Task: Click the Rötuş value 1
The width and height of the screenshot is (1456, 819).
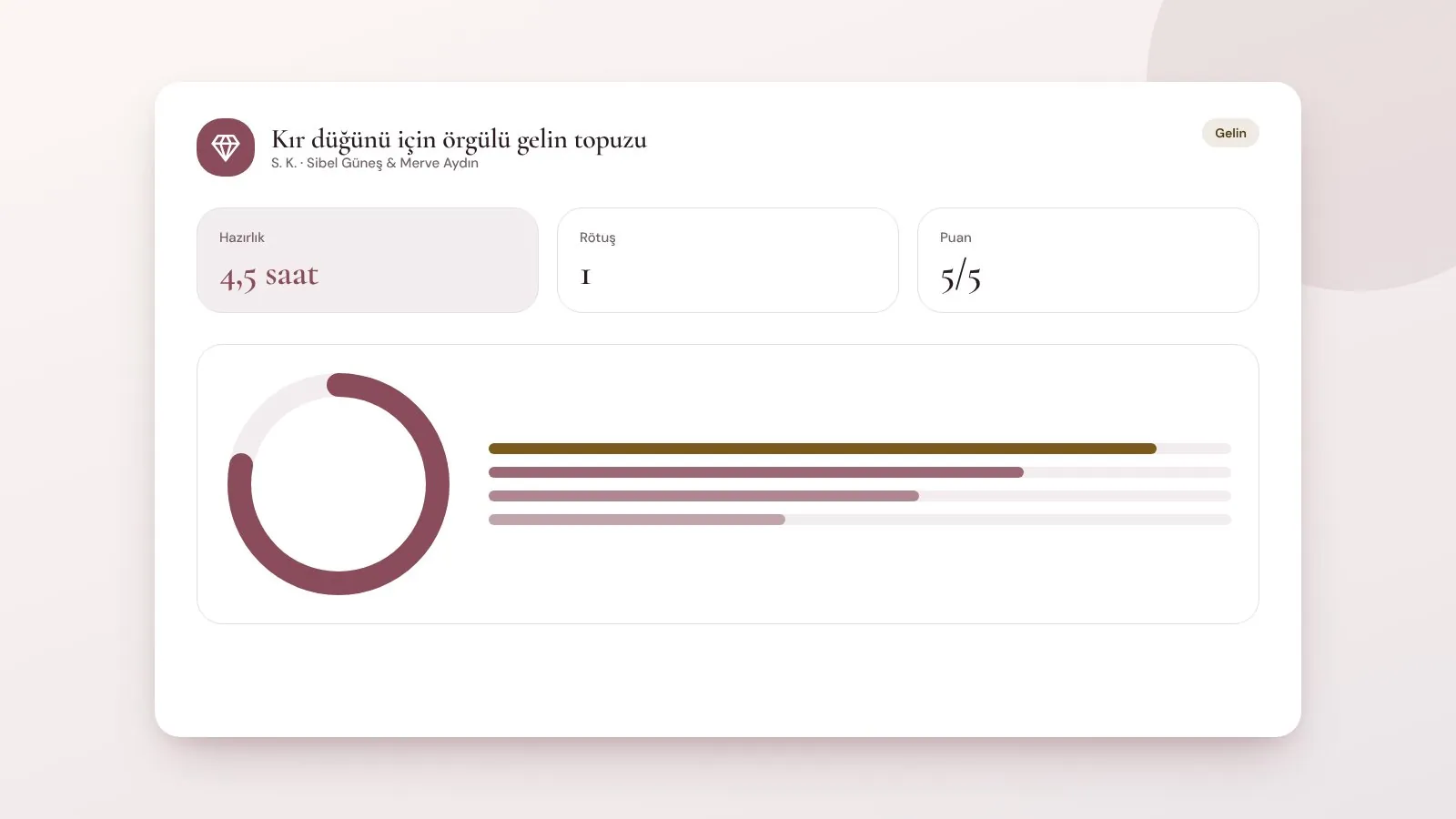Action: tap(586, 277)
